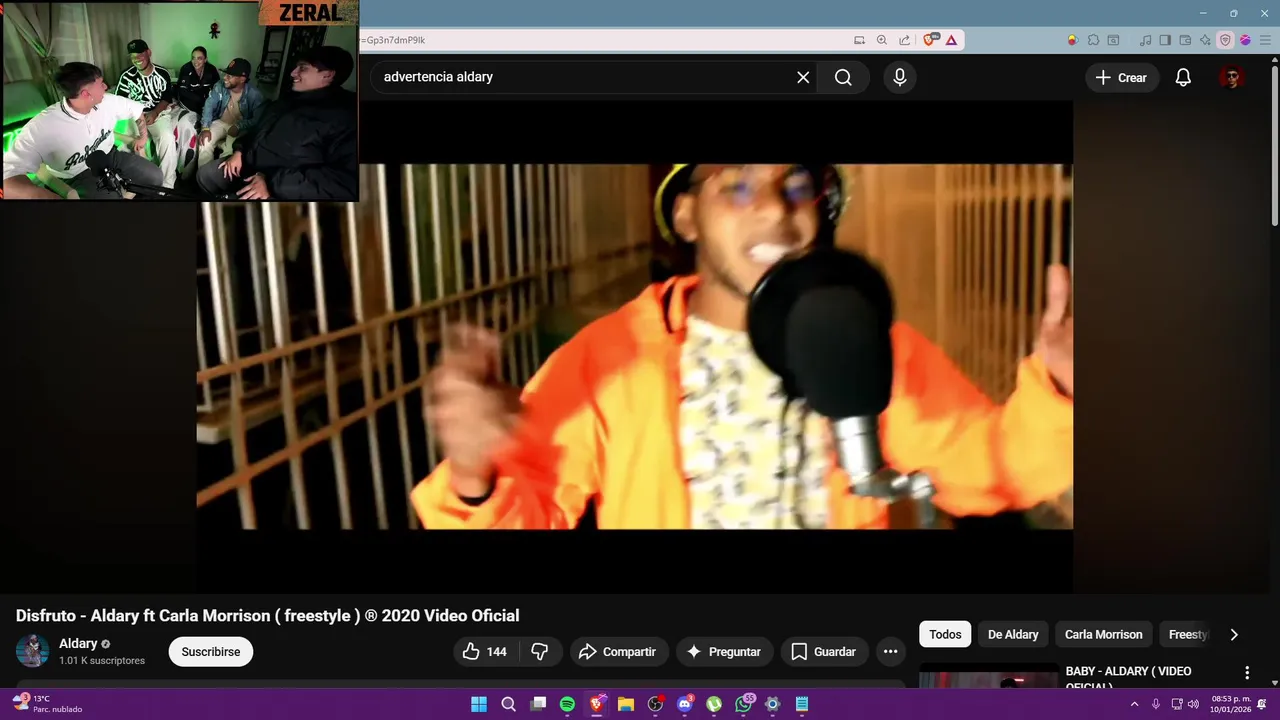Select the Carla Morrison filter chip

click(1103, 634)
